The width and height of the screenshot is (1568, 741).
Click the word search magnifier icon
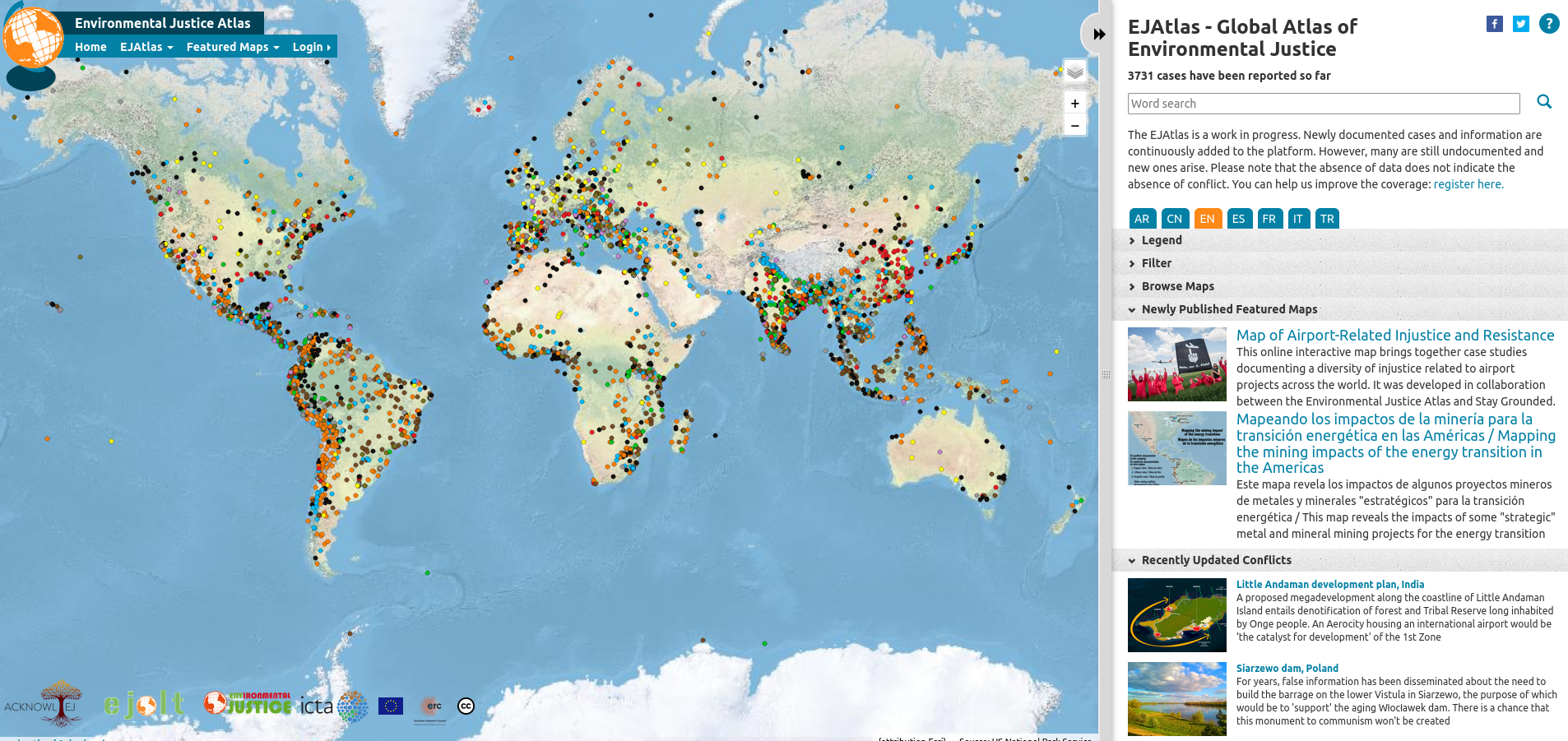(x=1544, y=102)
